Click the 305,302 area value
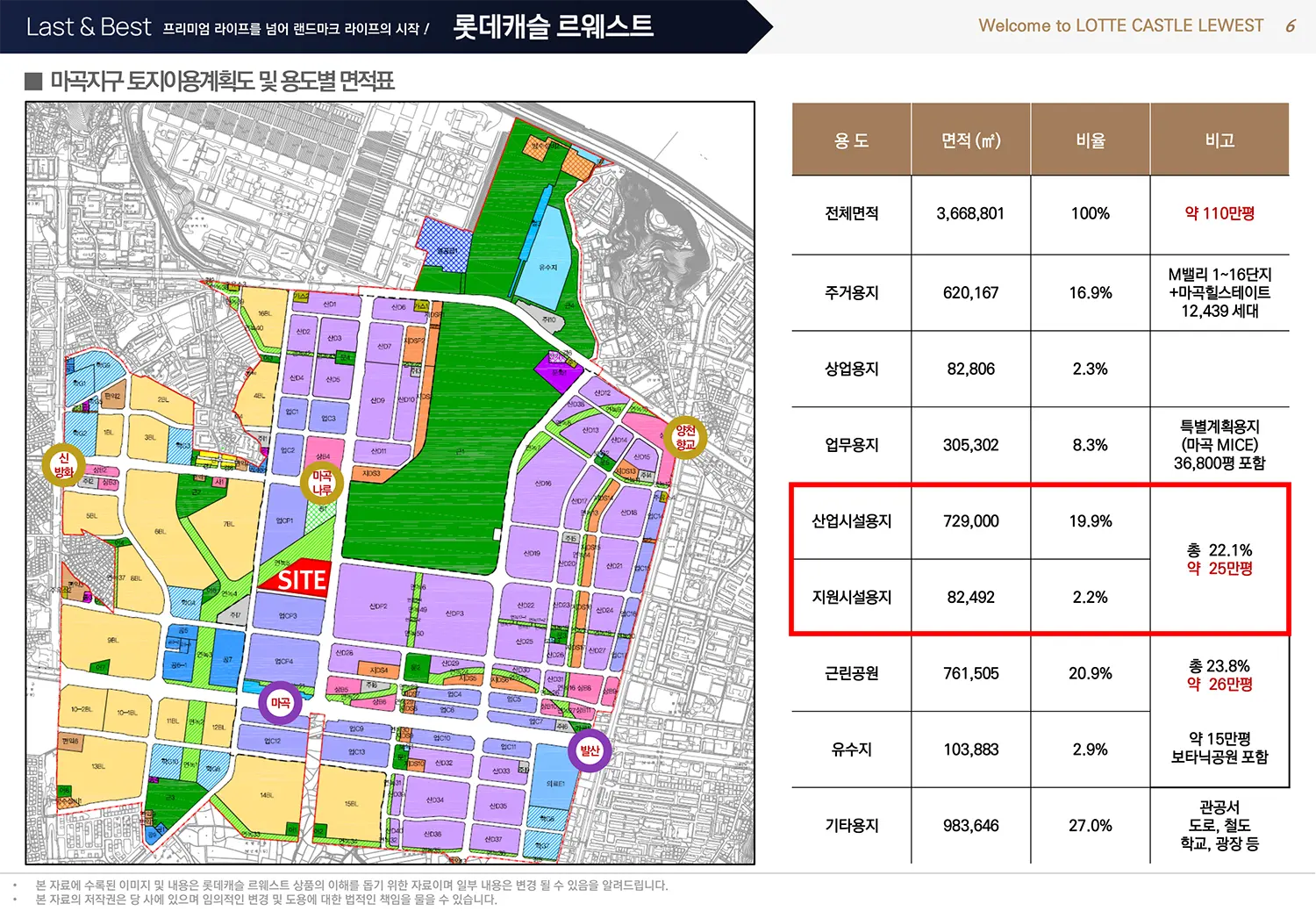The width and height of the screenshot is (1316, 911). (970, 445)
